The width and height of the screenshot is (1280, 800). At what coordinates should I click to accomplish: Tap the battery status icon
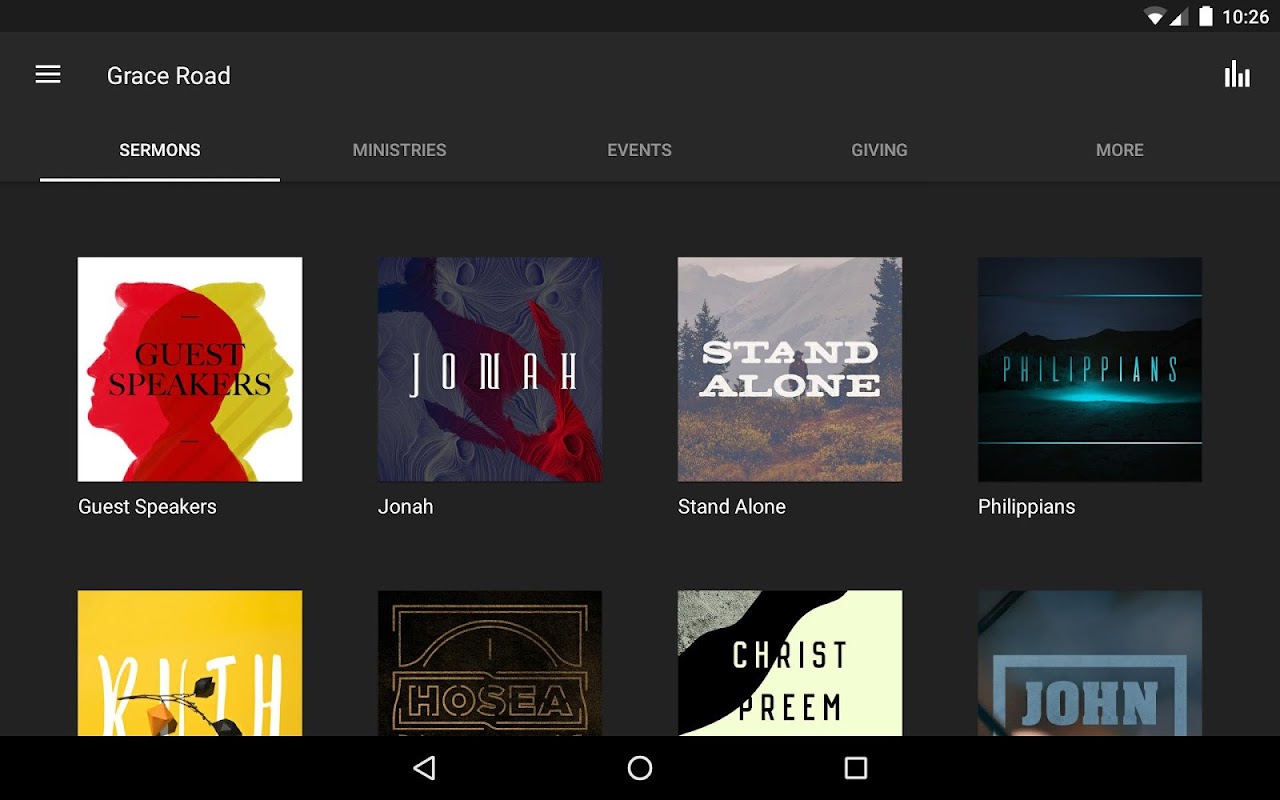[1206, 16]
